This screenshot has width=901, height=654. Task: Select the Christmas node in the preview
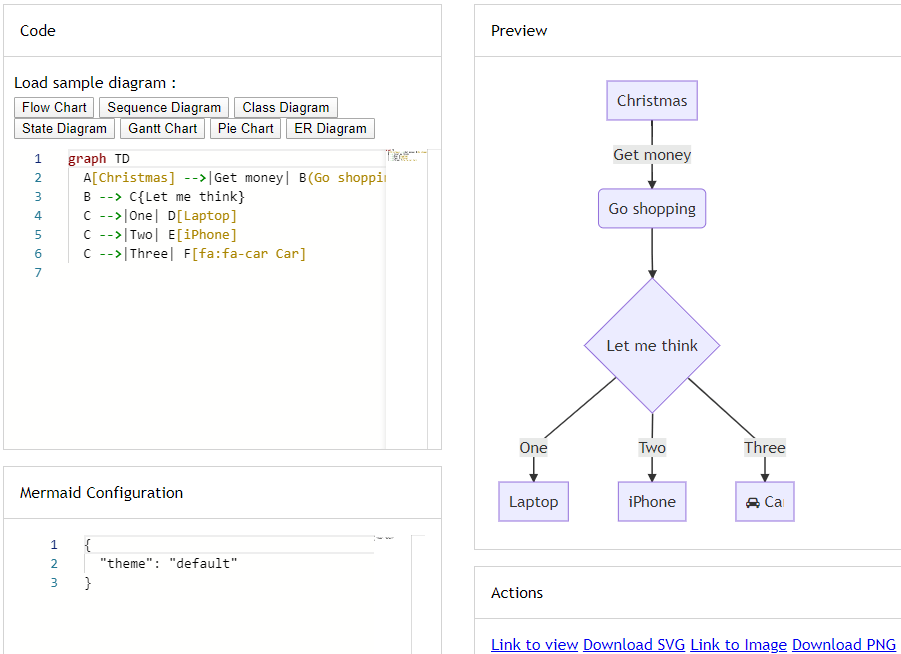(x=652, y=101)
